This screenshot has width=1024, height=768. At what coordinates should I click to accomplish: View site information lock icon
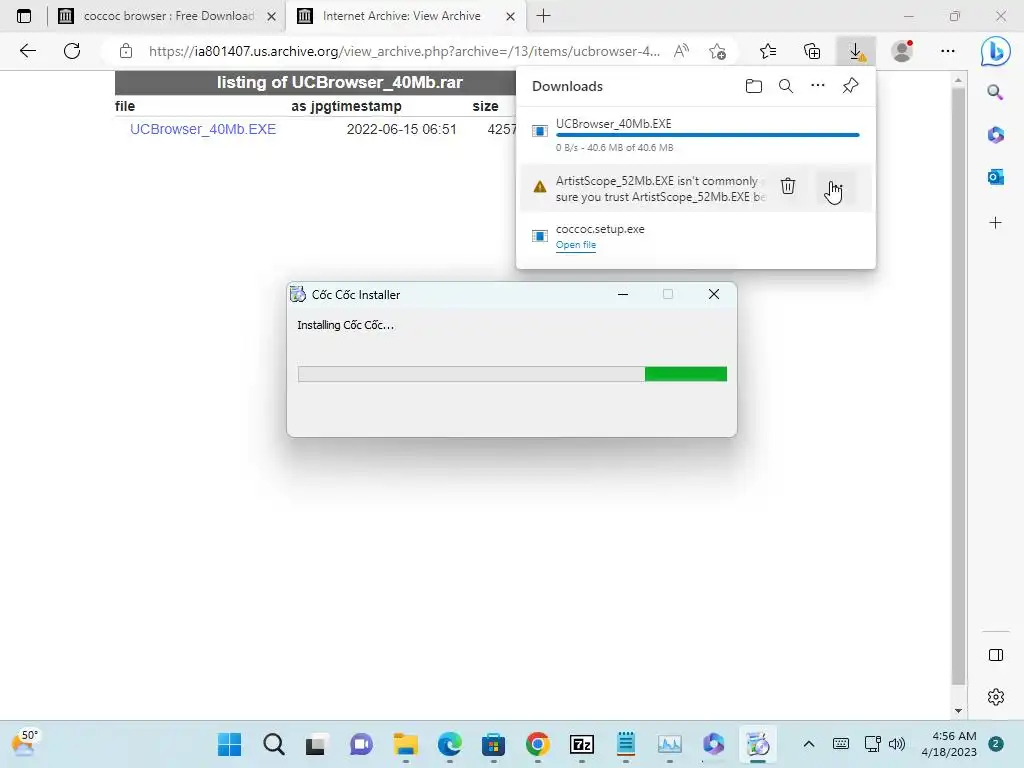tap(125, 51)
